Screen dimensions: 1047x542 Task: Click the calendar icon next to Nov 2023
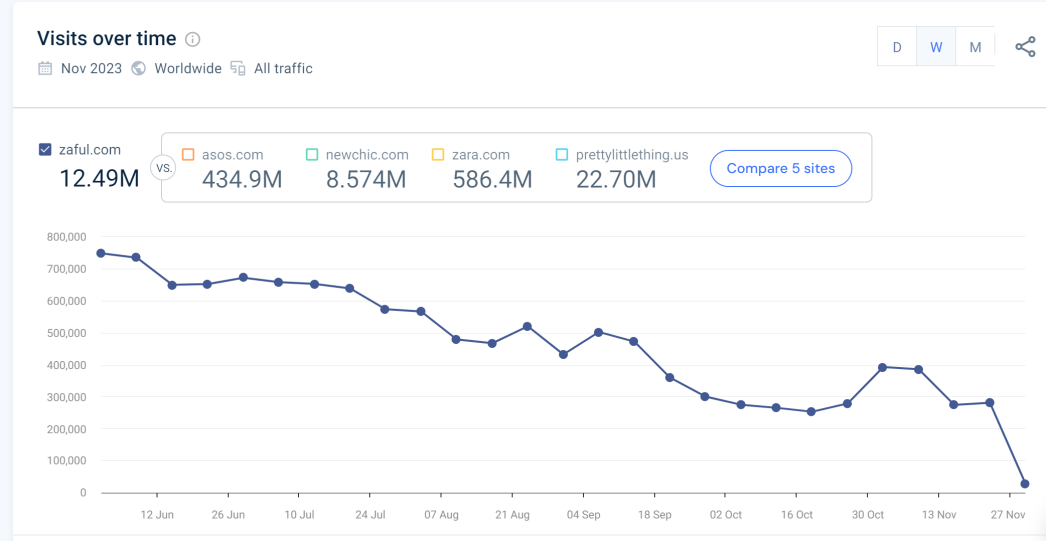point(45,69)
